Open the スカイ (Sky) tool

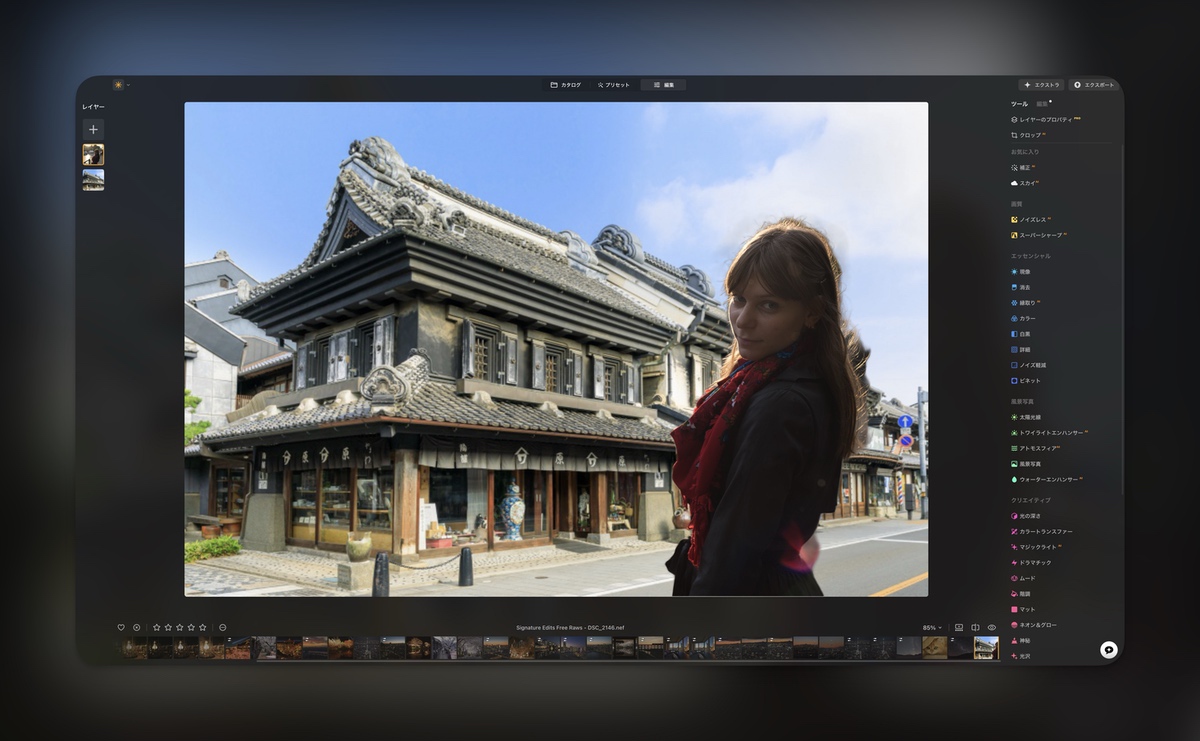point(1025,183)
